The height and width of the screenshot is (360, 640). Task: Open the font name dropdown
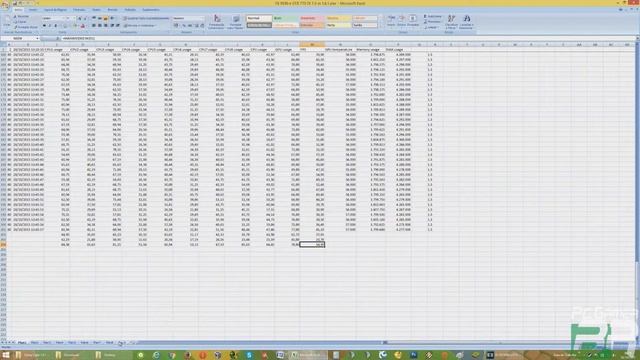[64, 18]
